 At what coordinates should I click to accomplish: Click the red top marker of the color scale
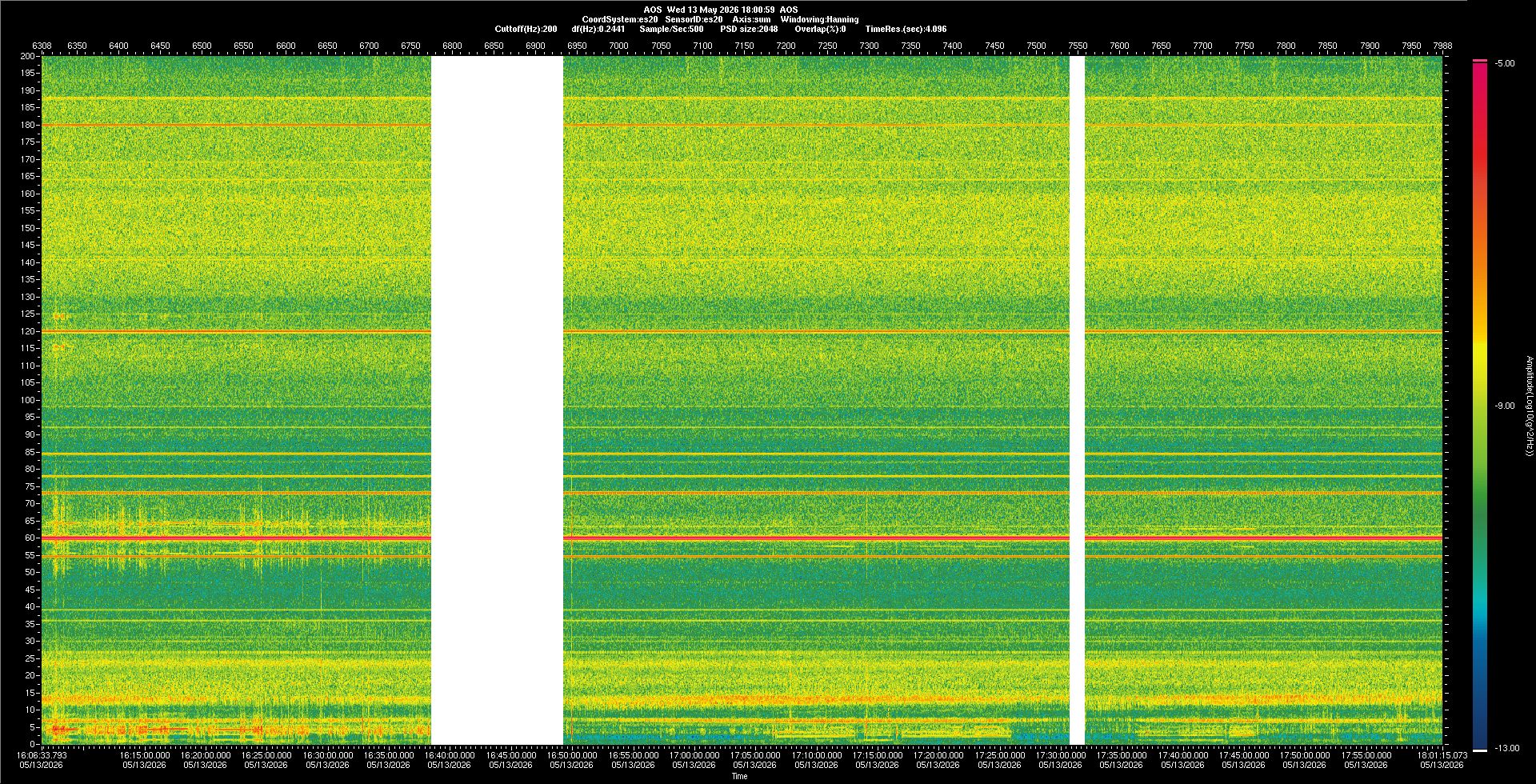click(1480, 61)
